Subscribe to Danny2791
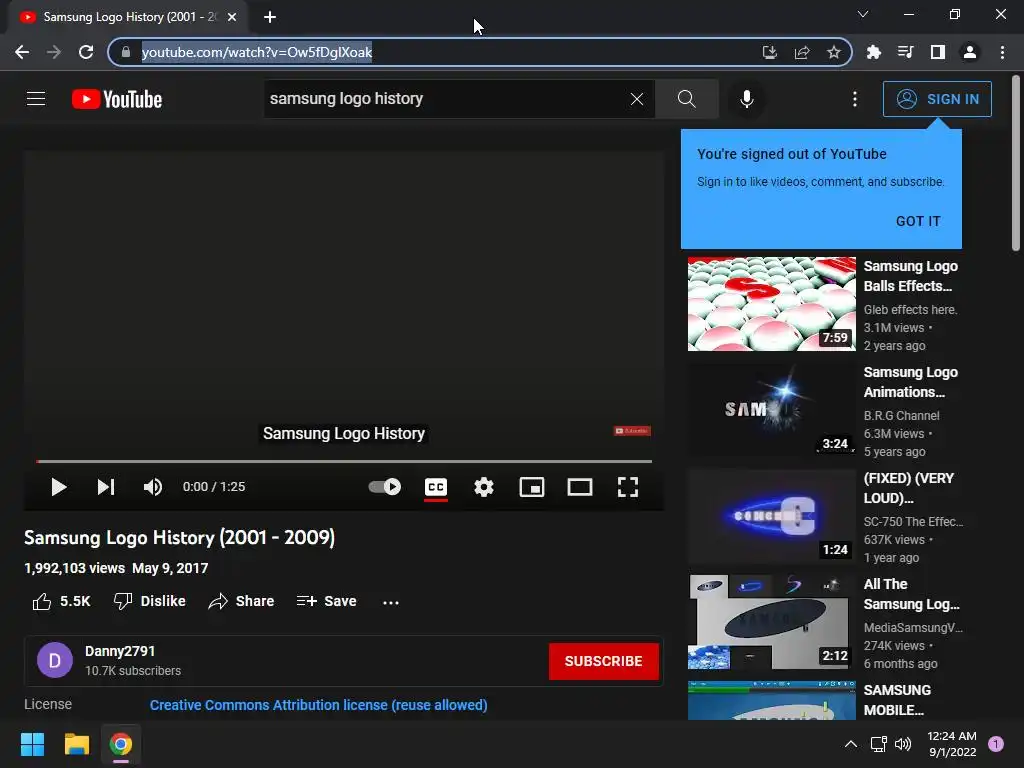 [603, 661]
